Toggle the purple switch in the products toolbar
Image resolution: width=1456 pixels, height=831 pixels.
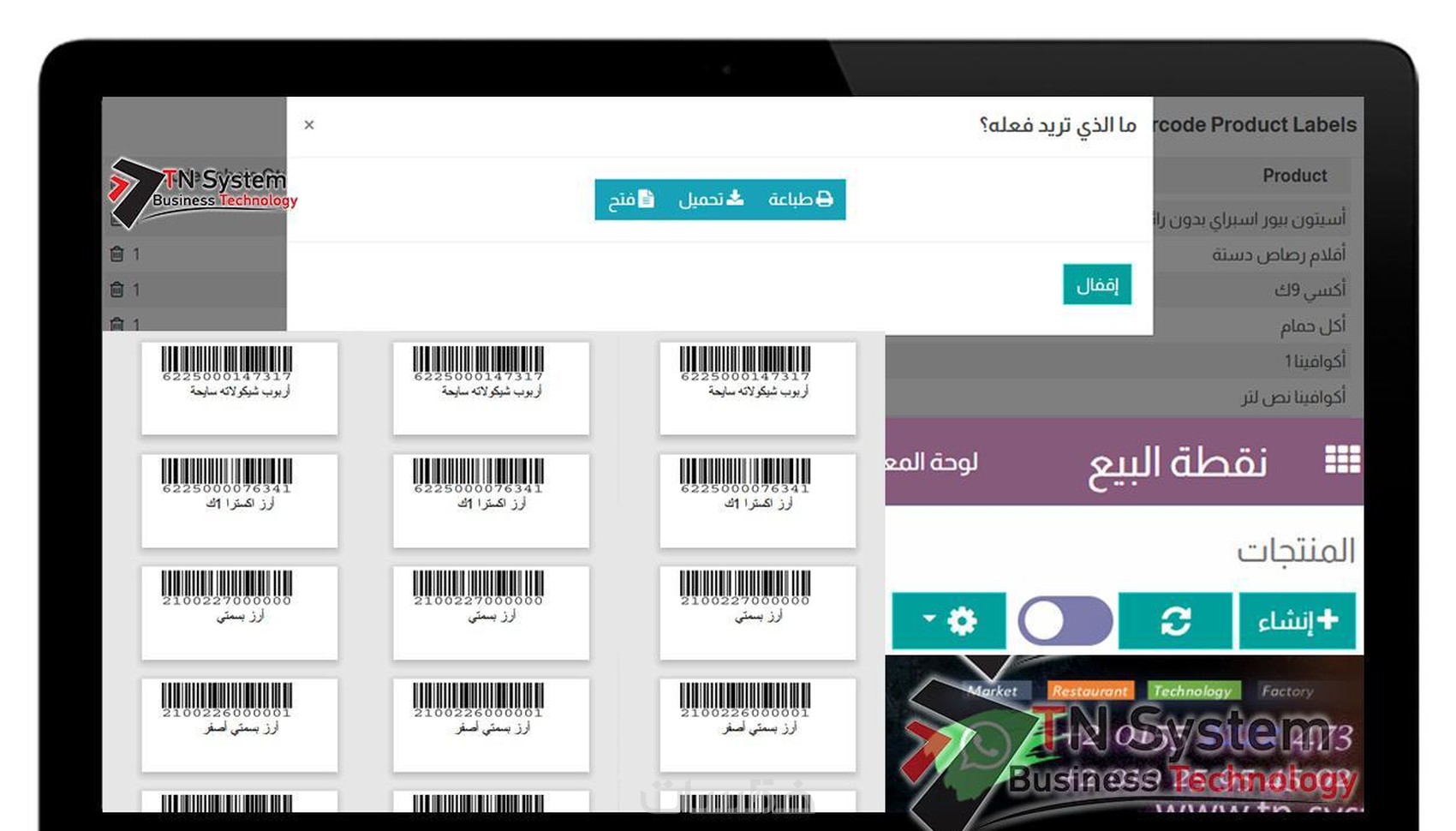coord(1065,621)
